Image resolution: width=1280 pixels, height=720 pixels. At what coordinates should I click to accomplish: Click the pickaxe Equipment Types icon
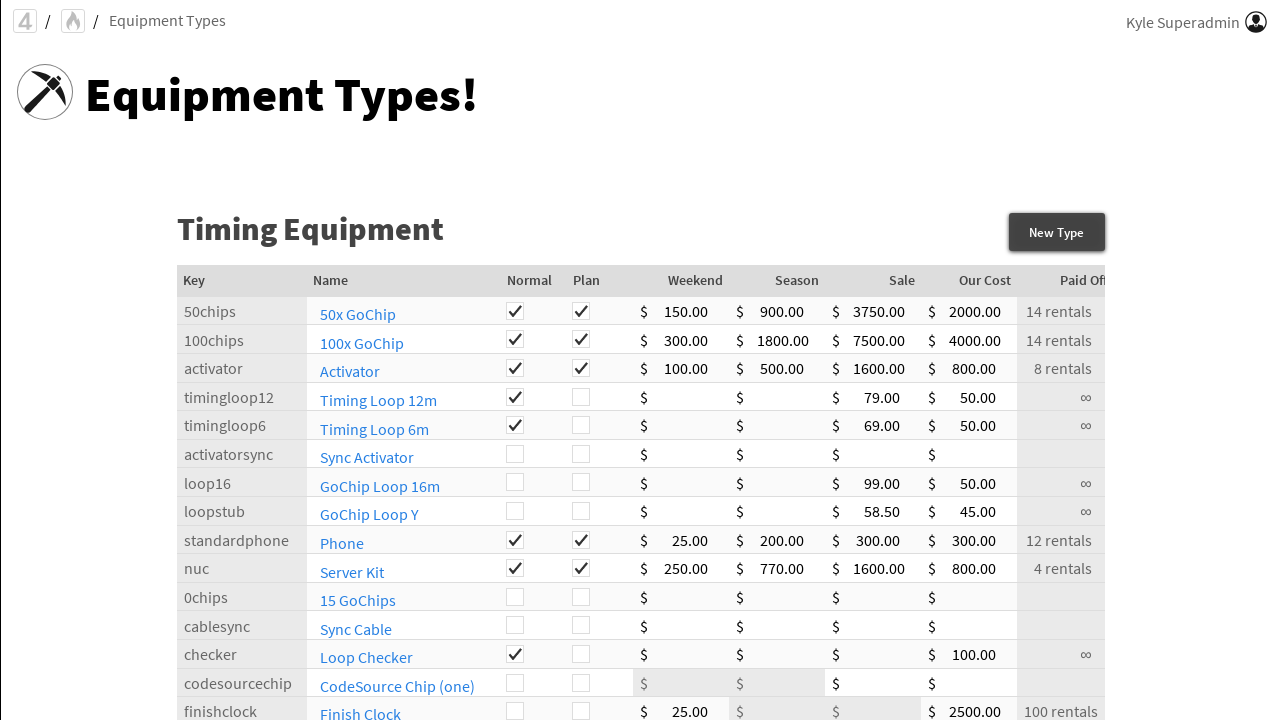click(x=45, y=92)
